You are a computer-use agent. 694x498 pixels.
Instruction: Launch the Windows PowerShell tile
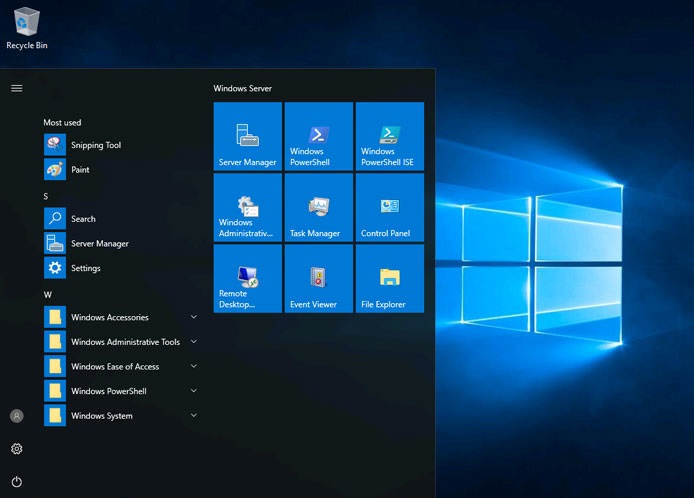(319, 136)
